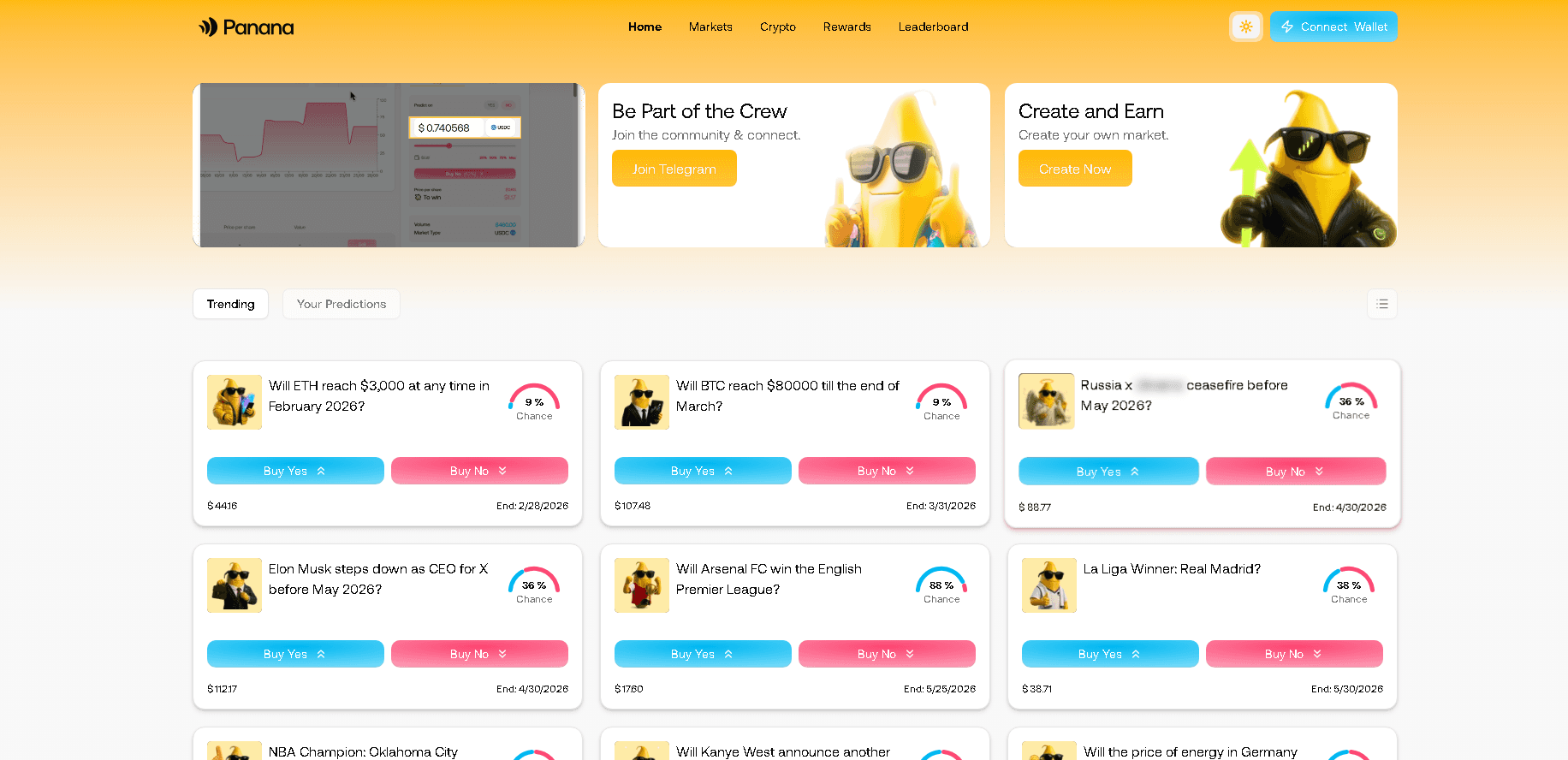Click the list view layout icon
Image resolution: width=1568 pixels, height=760 pixels.
coord(1381,304)
